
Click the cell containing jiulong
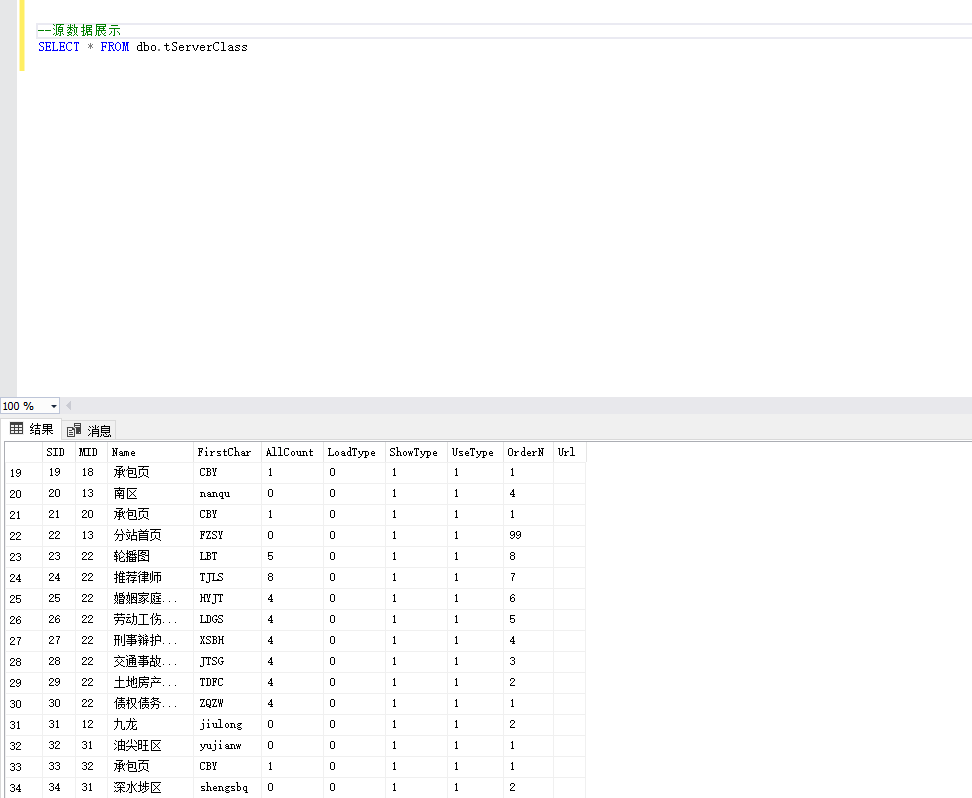[x=224, y=724]
